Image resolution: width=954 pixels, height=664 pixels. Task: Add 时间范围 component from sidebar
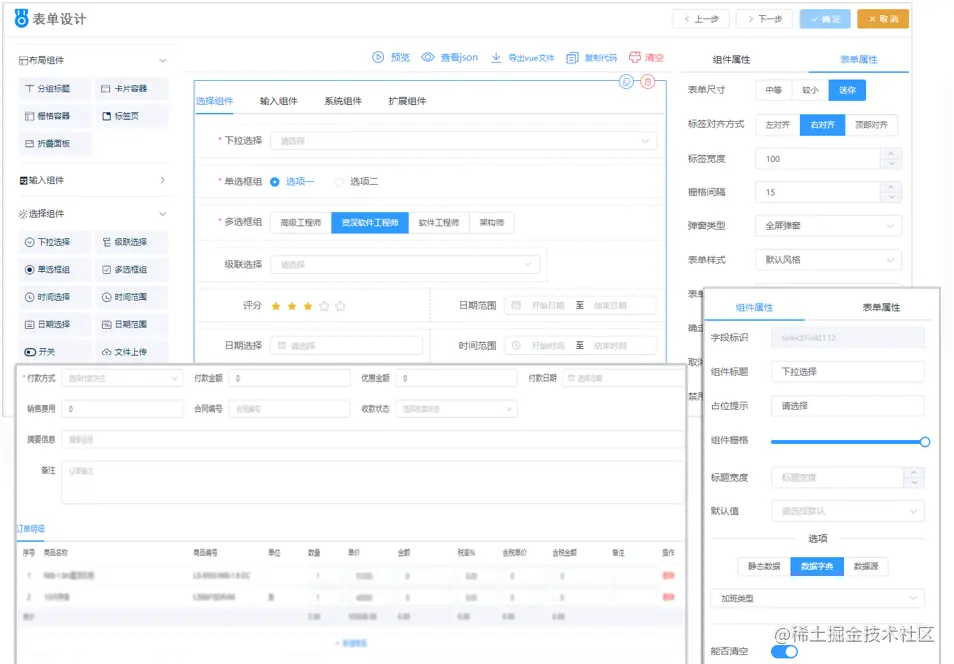click(131, 297)
